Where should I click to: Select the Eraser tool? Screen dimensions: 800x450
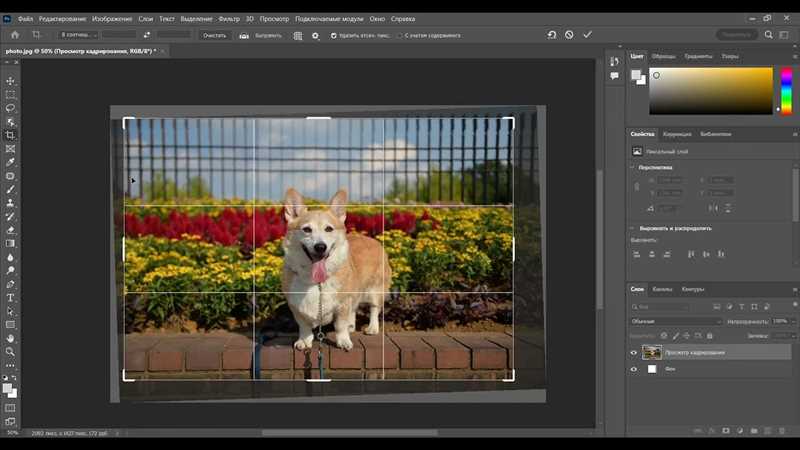click(10, 230)
